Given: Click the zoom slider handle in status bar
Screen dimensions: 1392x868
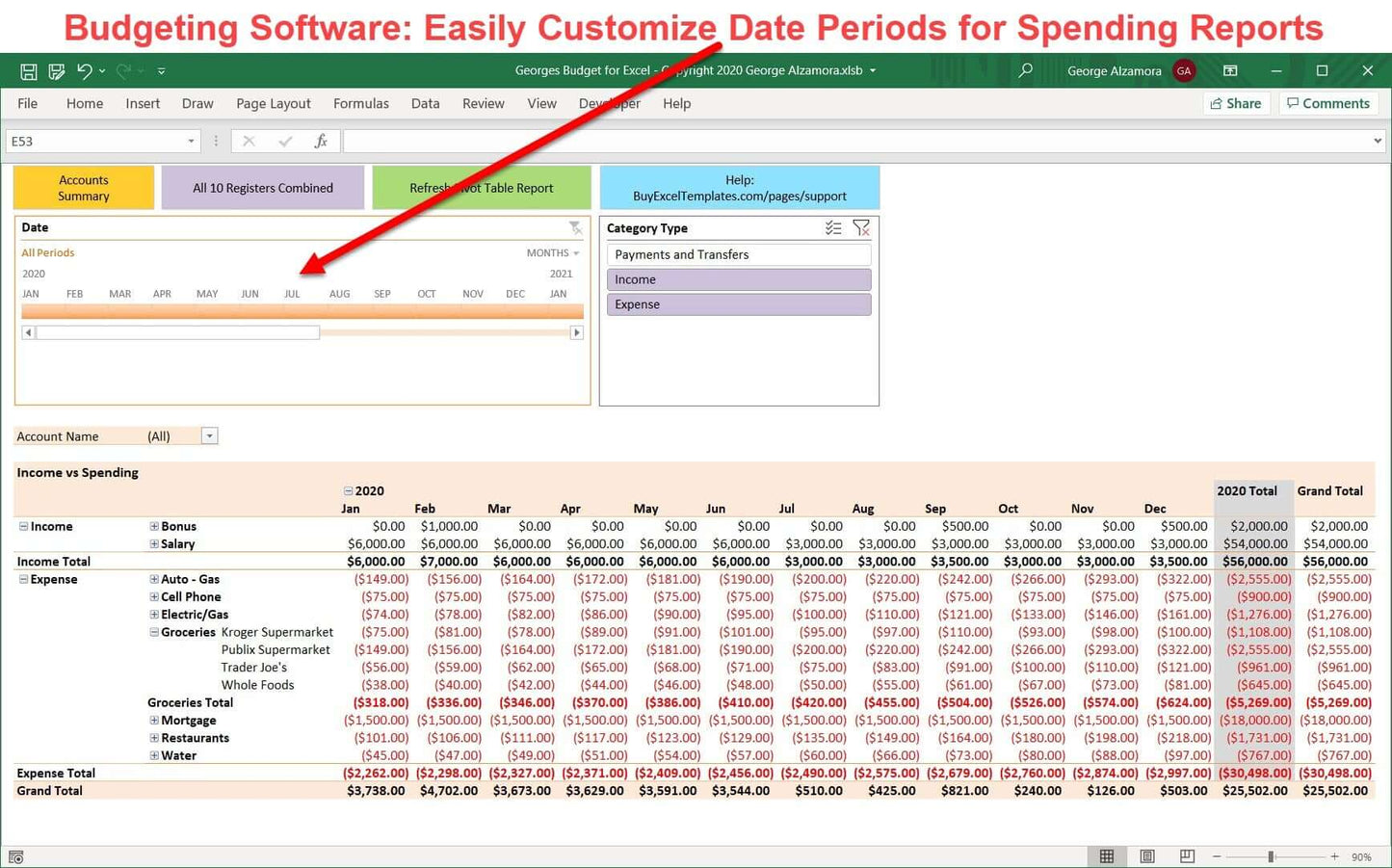Looking at the screenshot, I should point(1271,856).
